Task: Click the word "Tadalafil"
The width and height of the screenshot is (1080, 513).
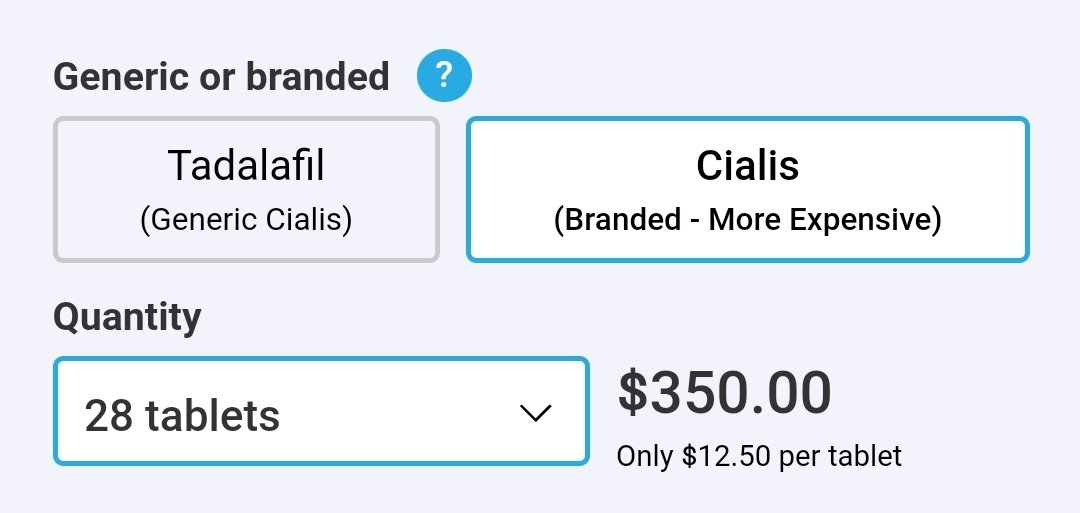Action: (x=246, y=165)
